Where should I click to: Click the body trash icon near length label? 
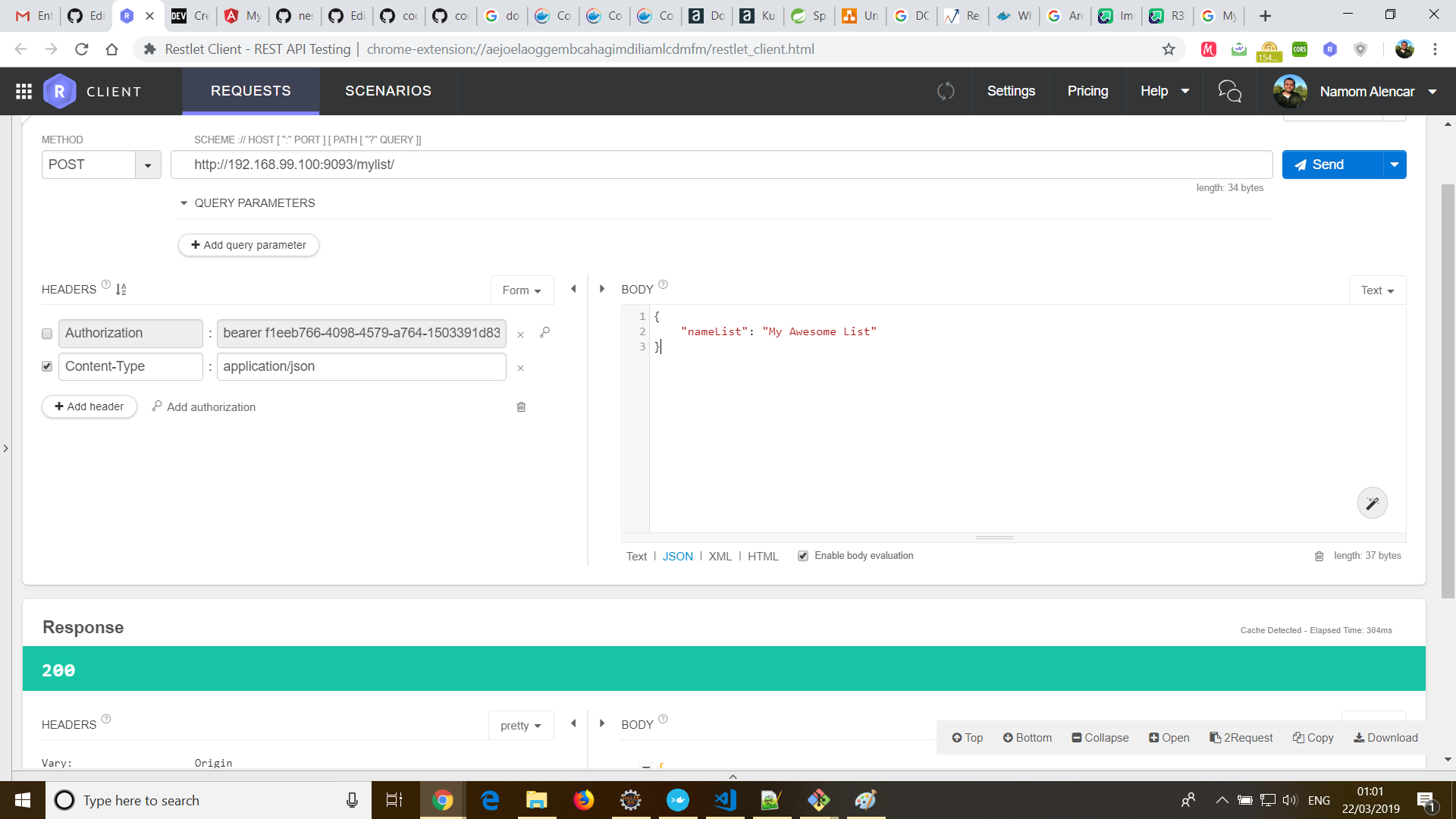[x=1319, y=556]
